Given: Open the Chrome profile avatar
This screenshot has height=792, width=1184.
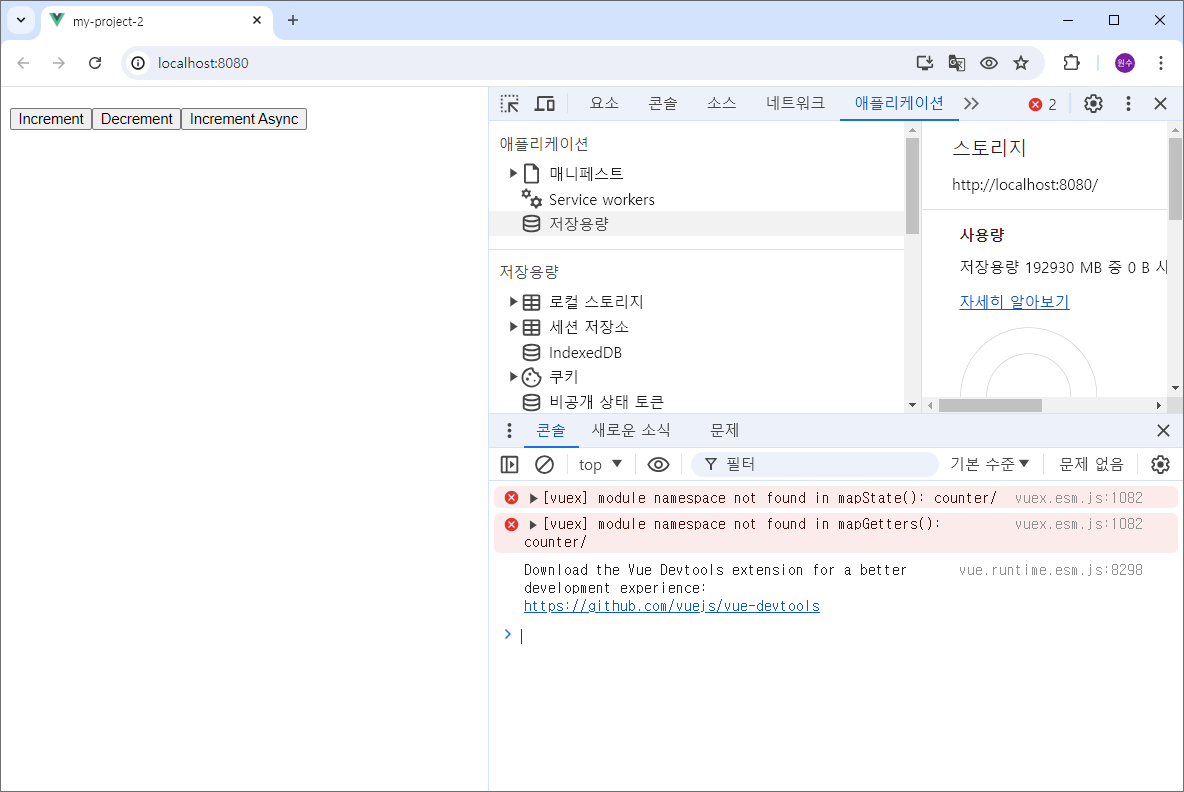Looking at the screenshot, I should pyautogui.click(x=1124, y=63).
